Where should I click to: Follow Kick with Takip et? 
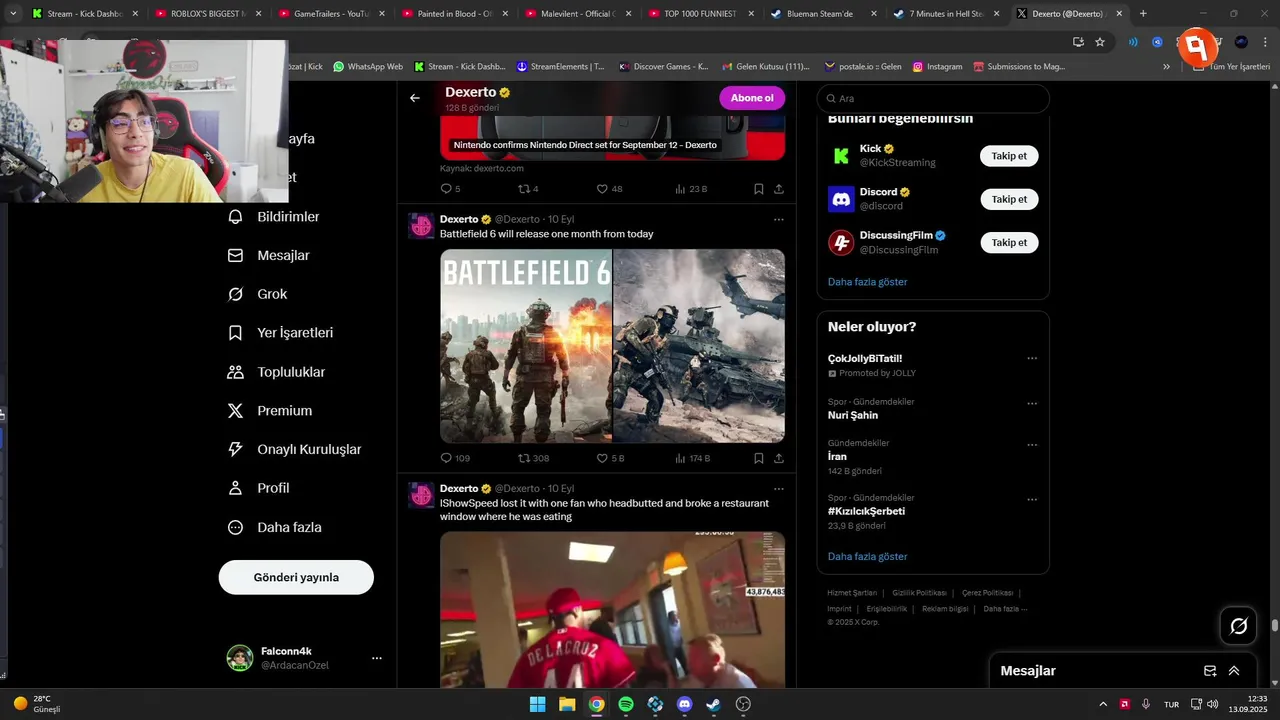(1009, 156)
